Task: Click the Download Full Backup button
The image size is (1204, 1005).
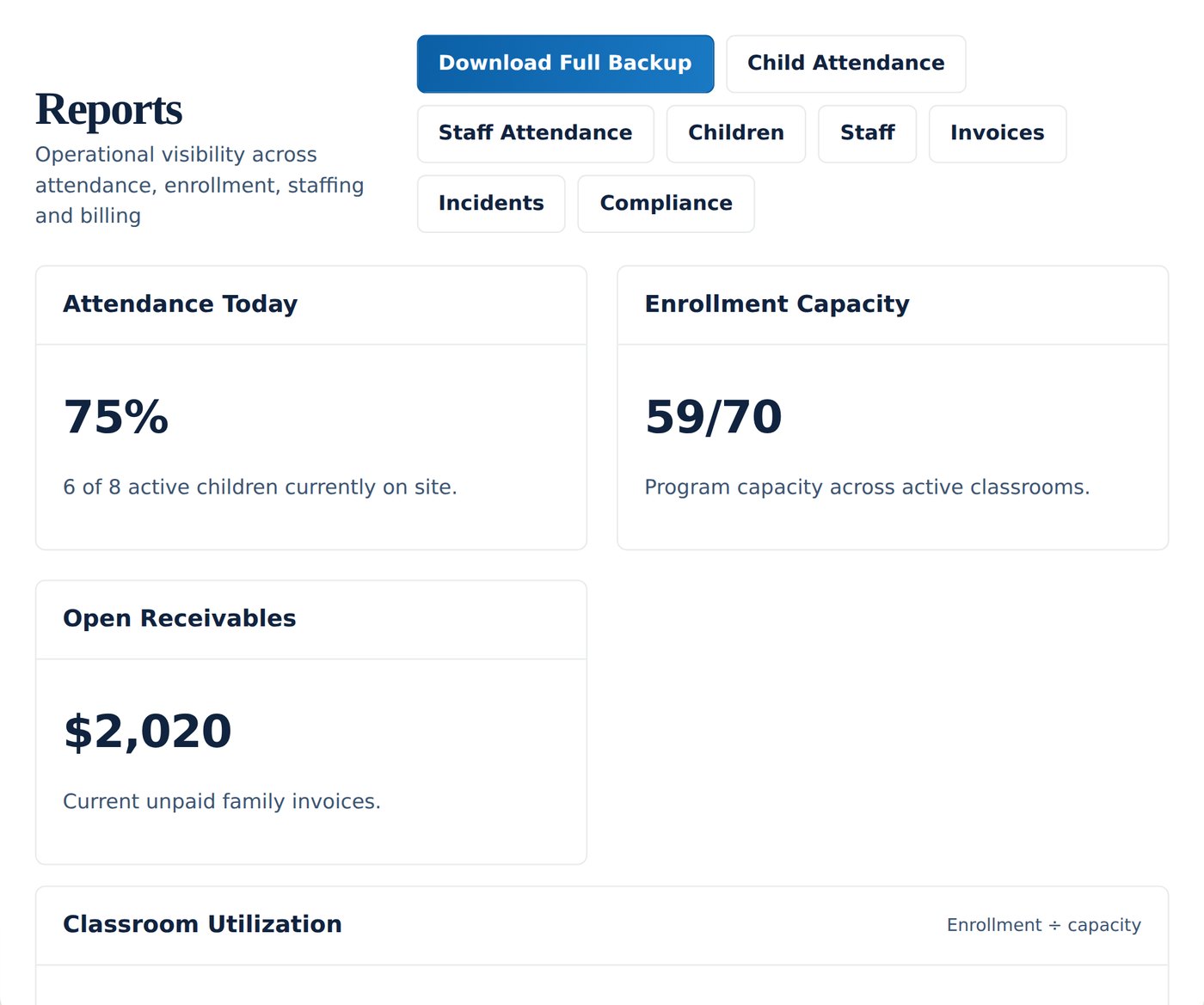Action: [565, 64]
